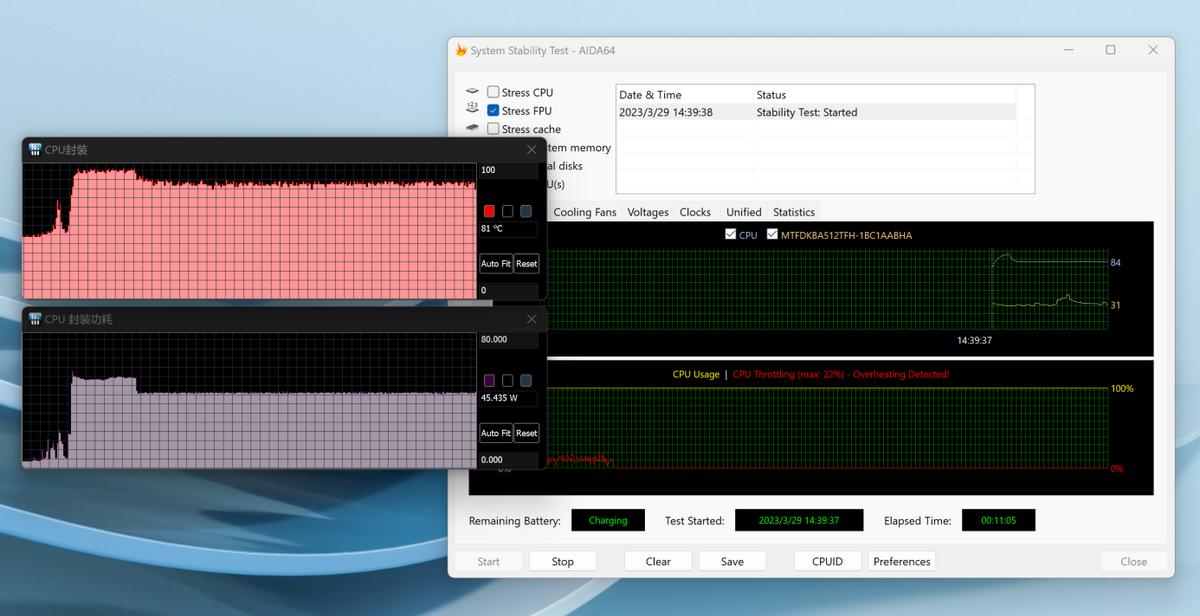The height and width of the screenshot is (616, 1200).
Task: Hide the CPU line in temperature graph
Action: pos(730,235)
